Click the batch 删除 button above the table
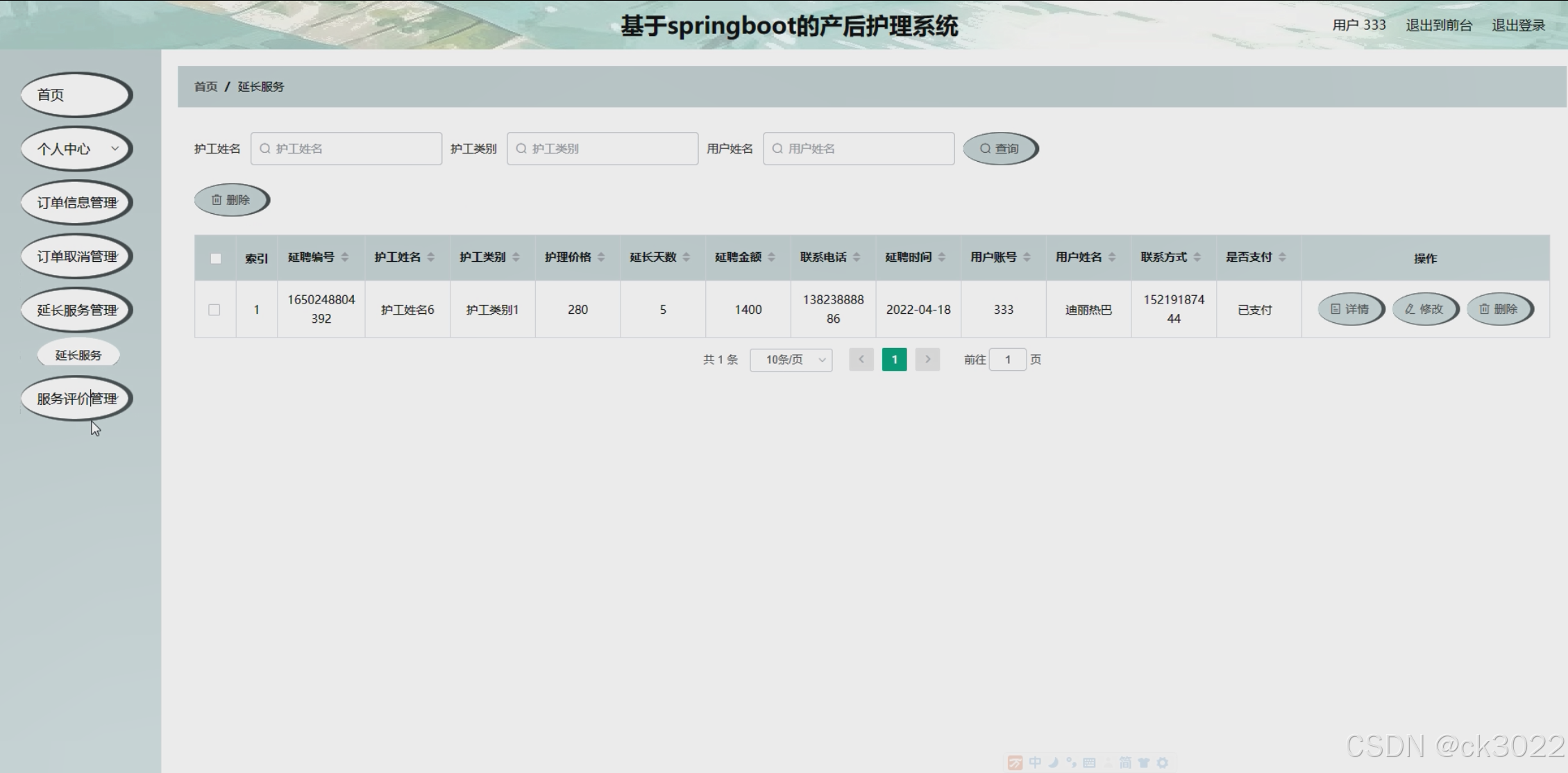The width and height of the screenshot is (1568, 773). pos(231,200)
